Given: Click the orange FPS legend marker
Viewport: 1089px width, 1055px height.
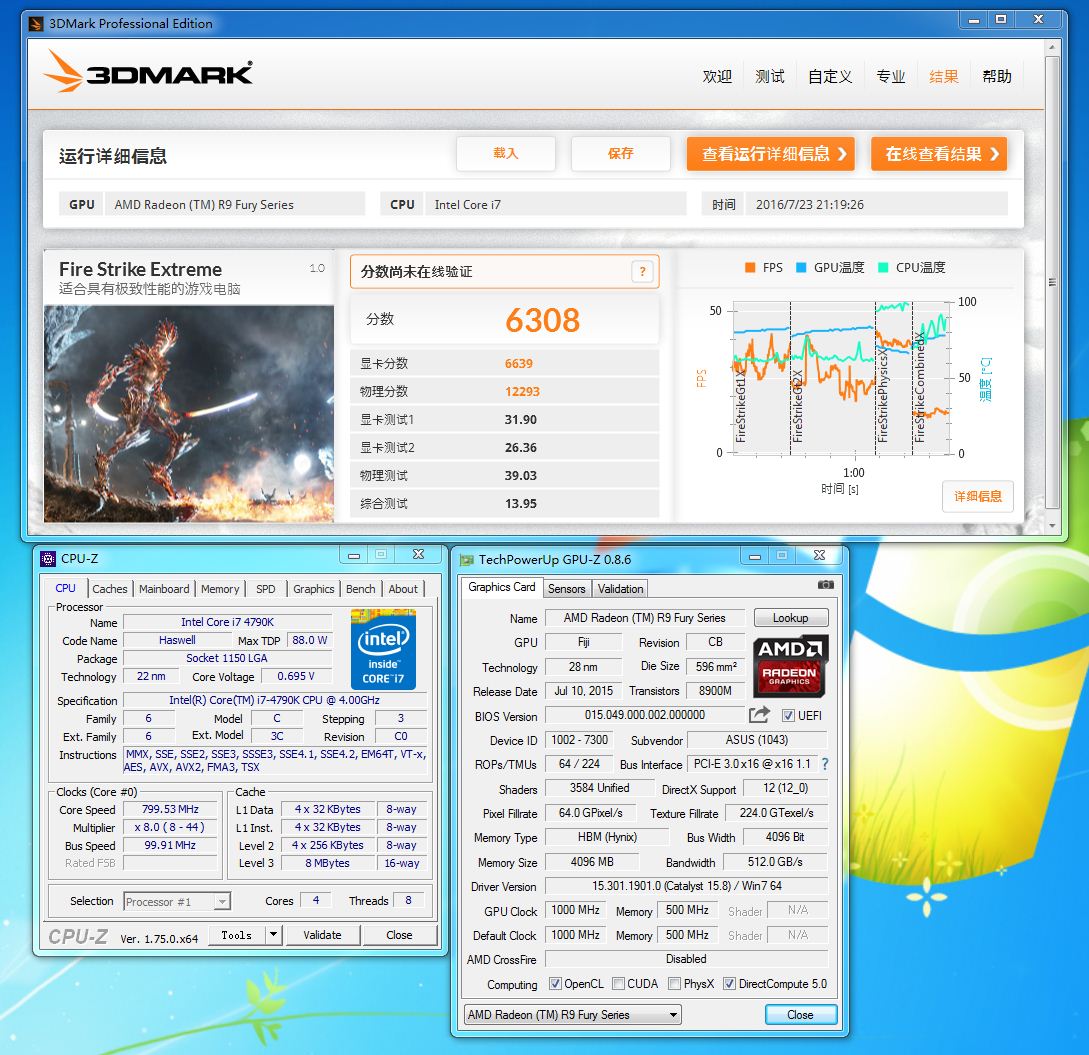Looking at the screenshot, I should pyautogui.click(x=750, y=267).
